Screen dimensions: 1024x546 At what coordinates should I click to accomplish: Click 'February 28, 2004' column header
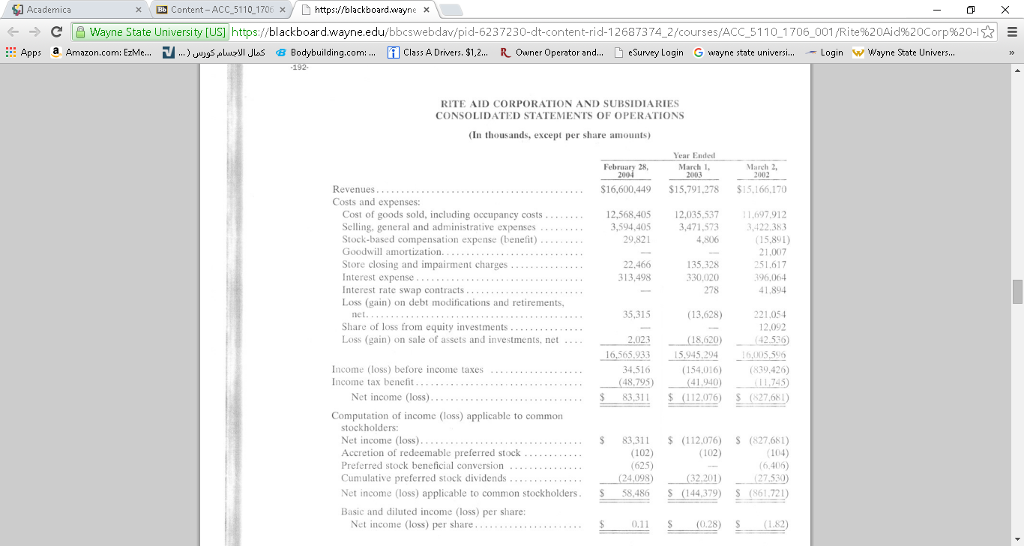pyautogui.click(x=626, y=170)
